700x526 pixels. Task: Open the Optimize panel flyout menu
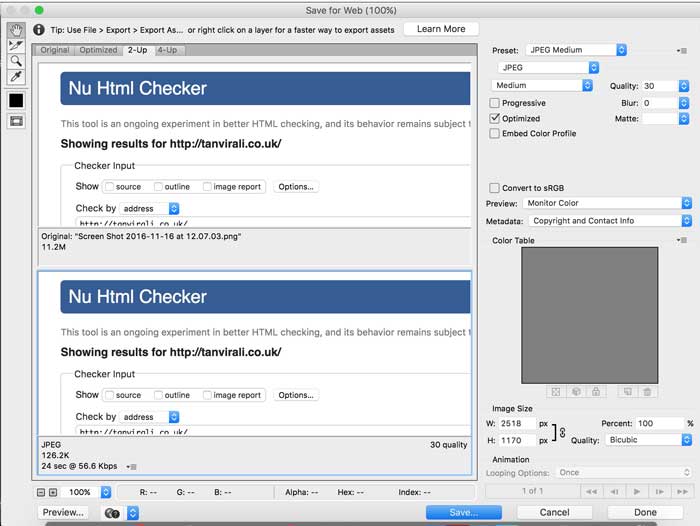click(682, 50)
